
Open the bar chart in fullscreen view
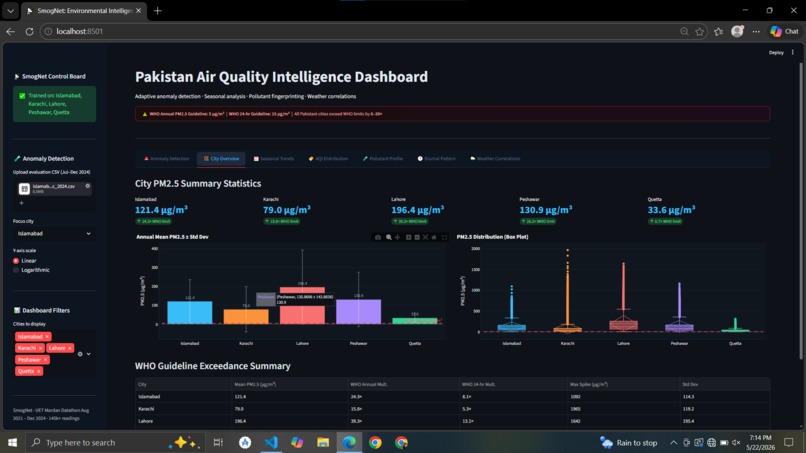(445, 237)
